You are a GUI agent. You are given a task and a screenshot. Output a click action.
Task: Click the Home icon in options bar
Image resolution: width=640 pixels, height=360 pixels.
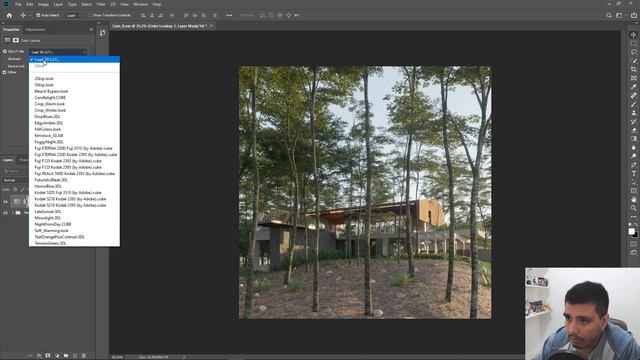point(9,15)
